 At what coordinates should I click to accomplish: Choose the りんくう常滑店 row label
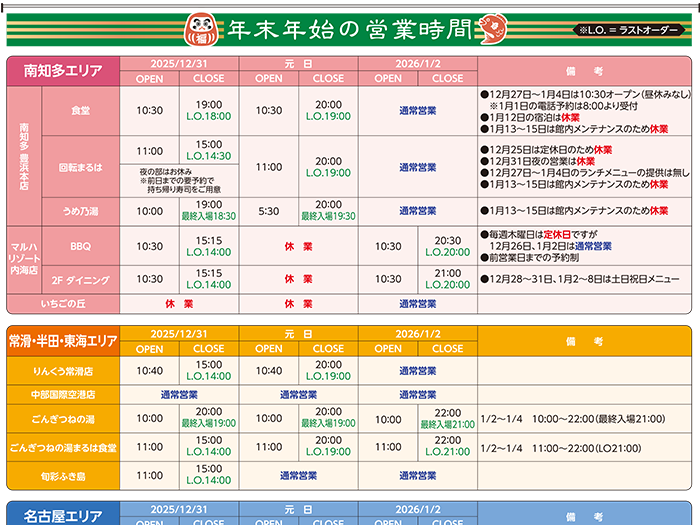tap(63, 371)
